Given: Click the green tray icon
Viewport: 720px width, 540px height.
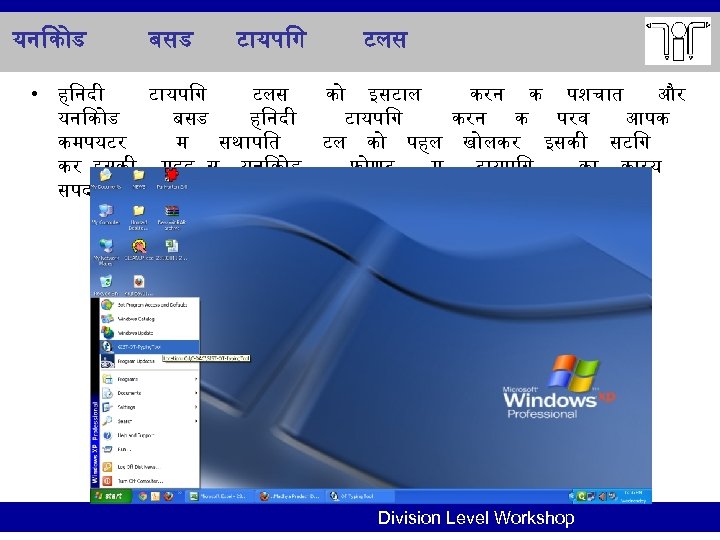Looking at the screenshot, I should point(582,496).
